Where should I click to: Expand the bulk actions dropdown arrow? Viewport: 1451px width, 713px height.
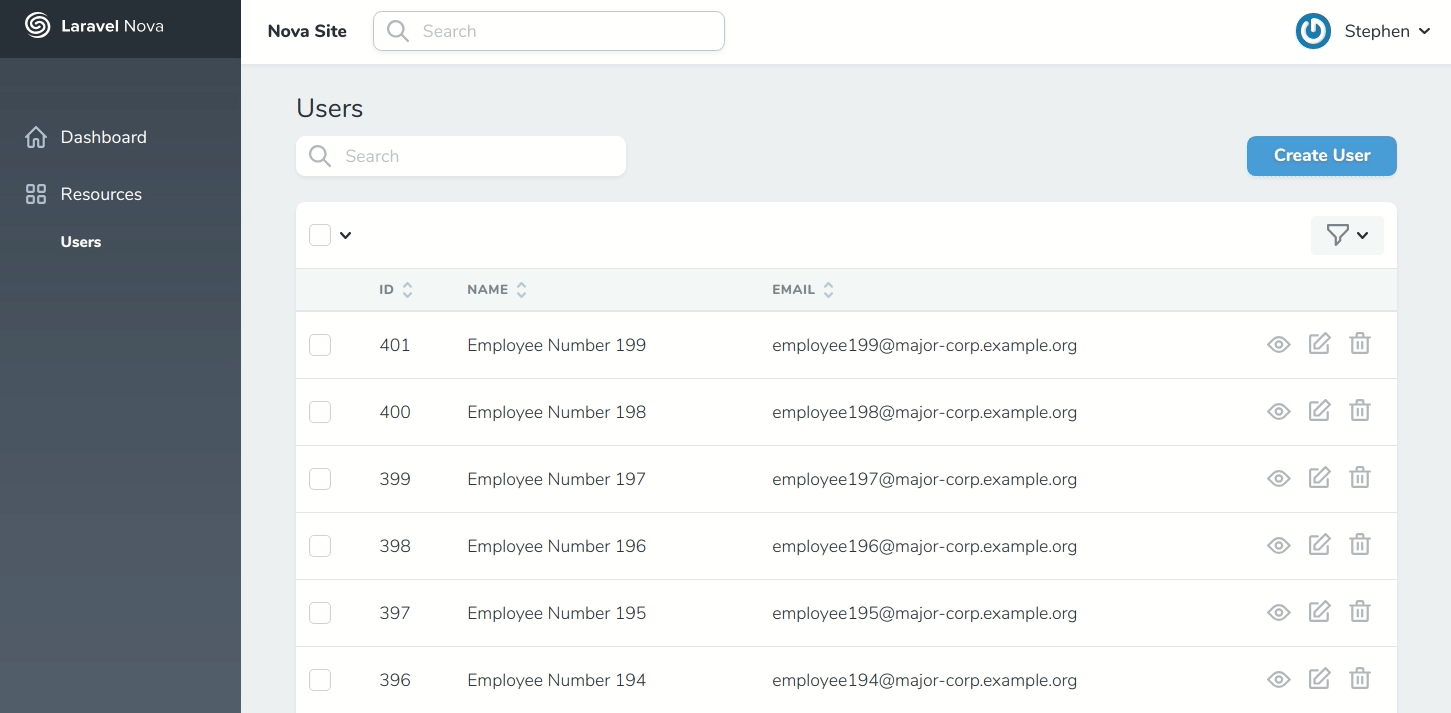(x=346, y=235)
